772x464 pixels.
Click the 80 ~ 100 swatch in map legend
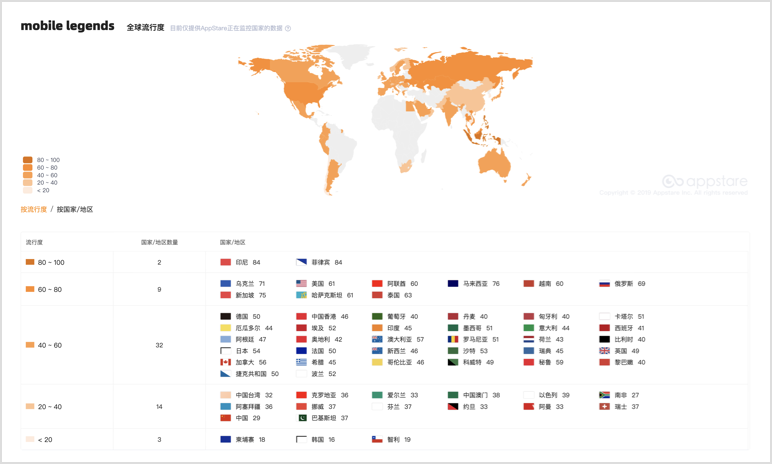[28, 160]
